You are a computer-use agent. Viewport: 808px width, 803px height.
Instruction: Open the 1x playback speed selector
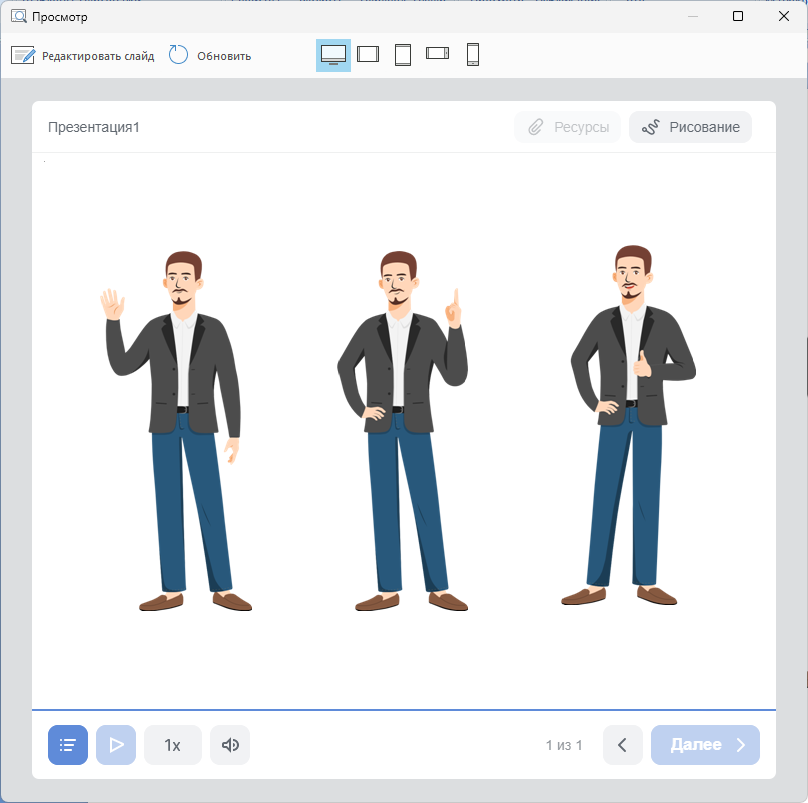(172, 744)
